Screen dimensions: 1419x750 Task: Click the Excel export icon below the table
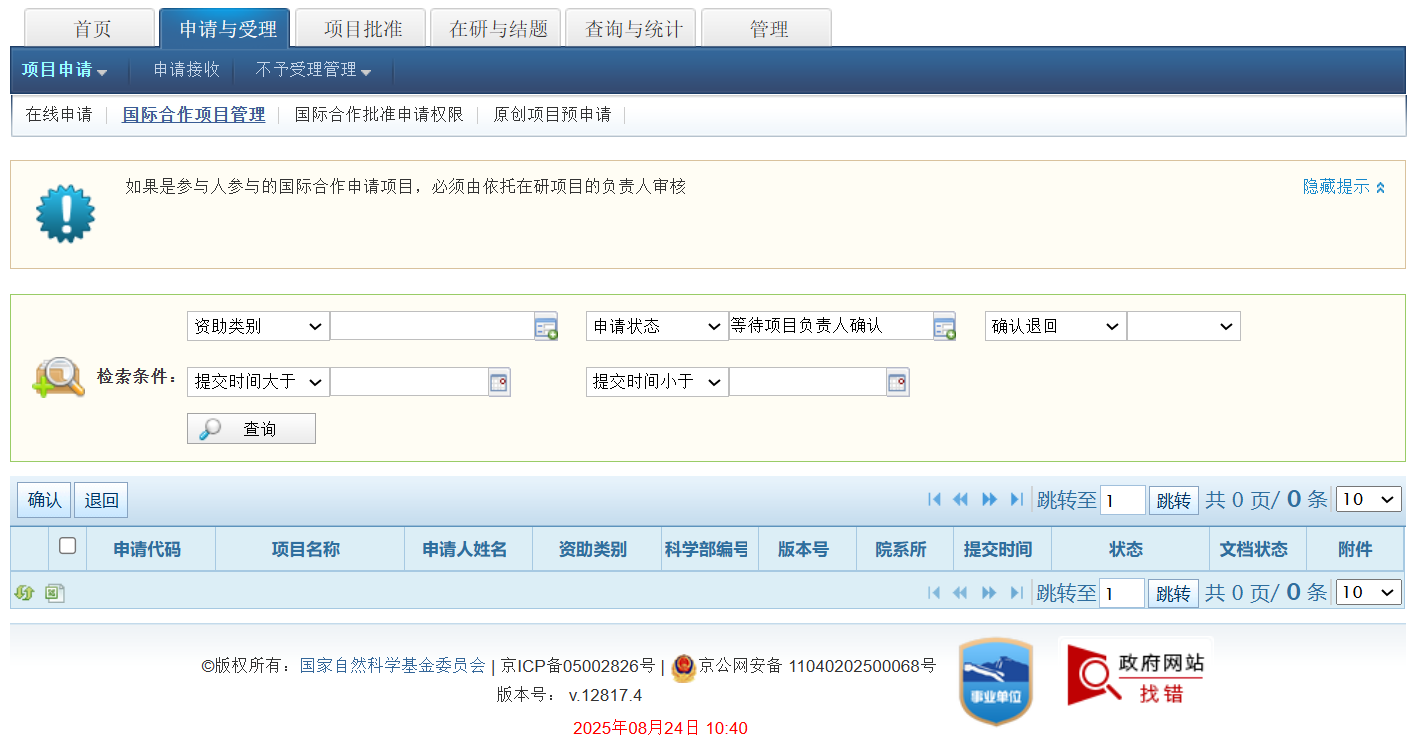pyautogui.click(x=54, y=593)
